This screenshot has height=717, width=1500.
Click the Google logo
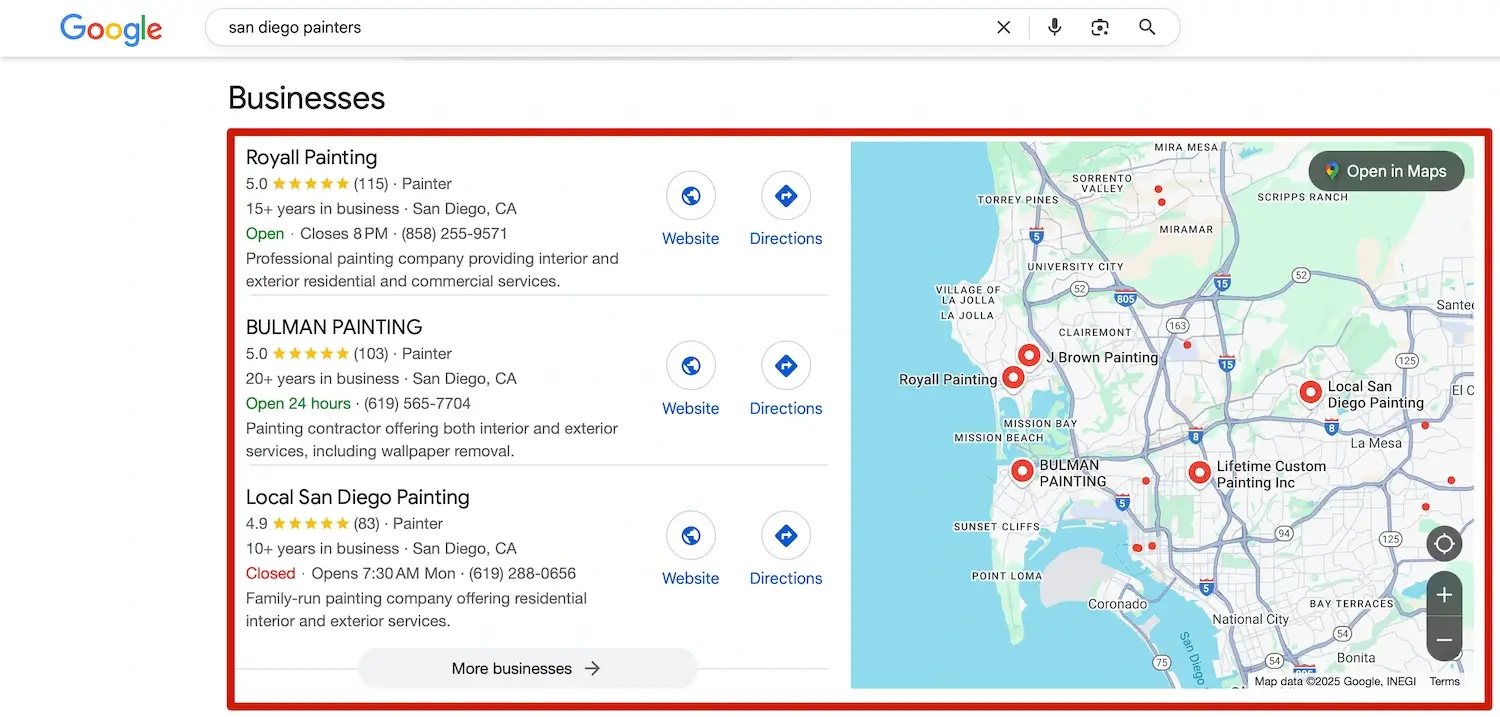coord(111,29)
